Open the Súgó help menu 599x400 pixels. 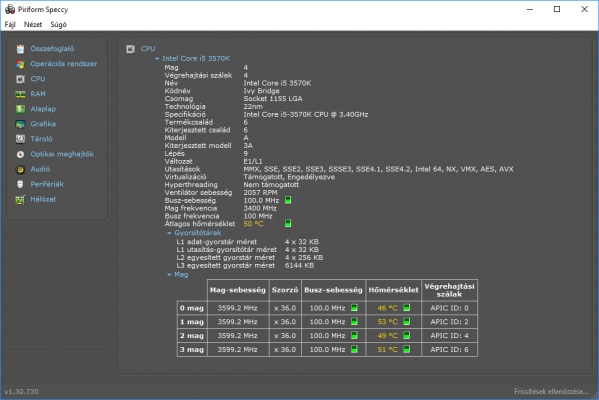point(58,24)
